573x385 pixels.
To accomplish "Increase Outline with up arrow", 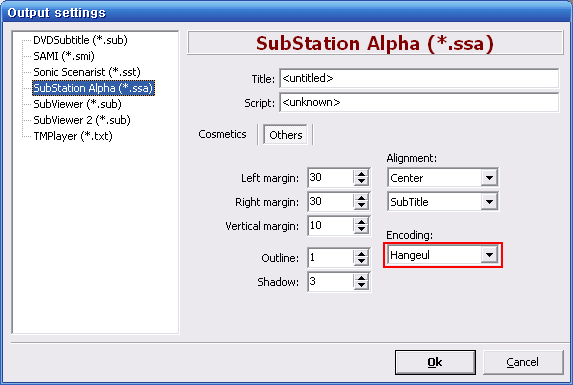I will pyautogui.click(x=361, y=254).
